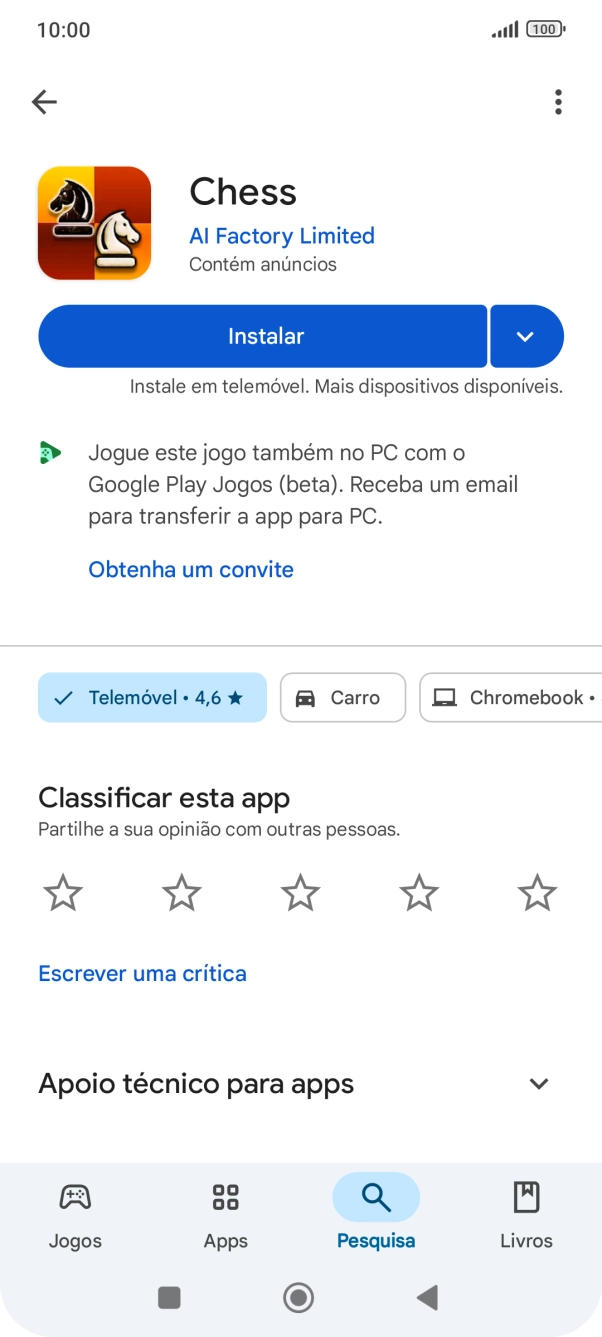Switch to the Livros tab

coord(526,1212)
